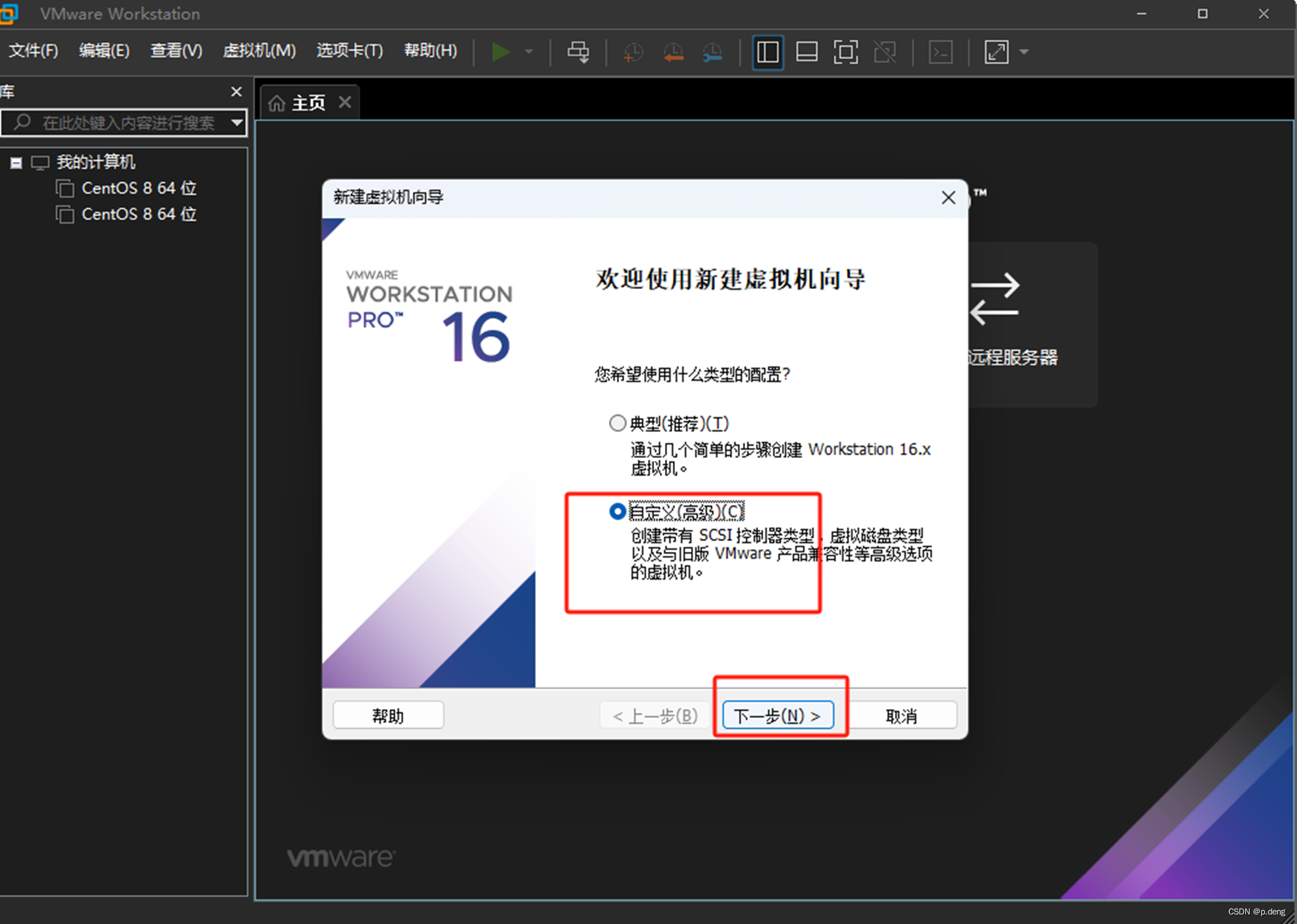Click the Unity mode toolbar icon
The height and width of the screenshot is (924, 1297).
point(885,52)
